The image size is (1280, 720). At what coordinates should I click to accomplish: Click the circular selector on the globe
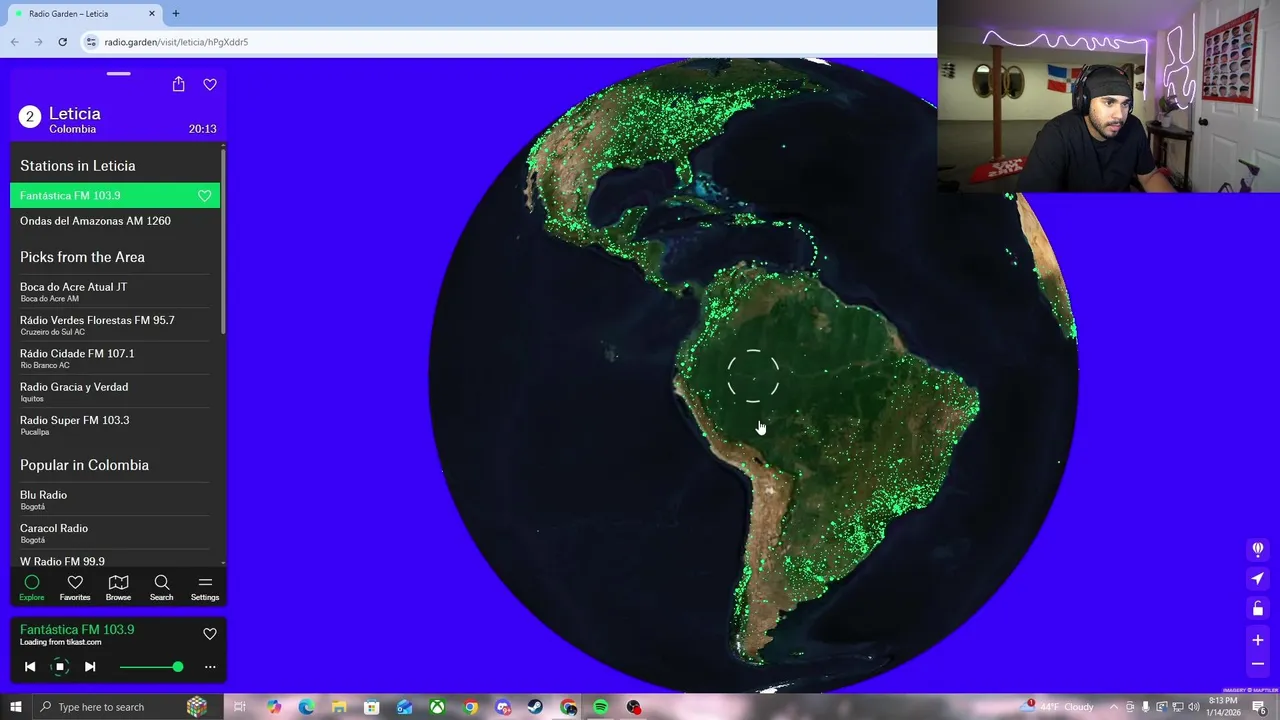pyautogui.click(x=753, y=377)
